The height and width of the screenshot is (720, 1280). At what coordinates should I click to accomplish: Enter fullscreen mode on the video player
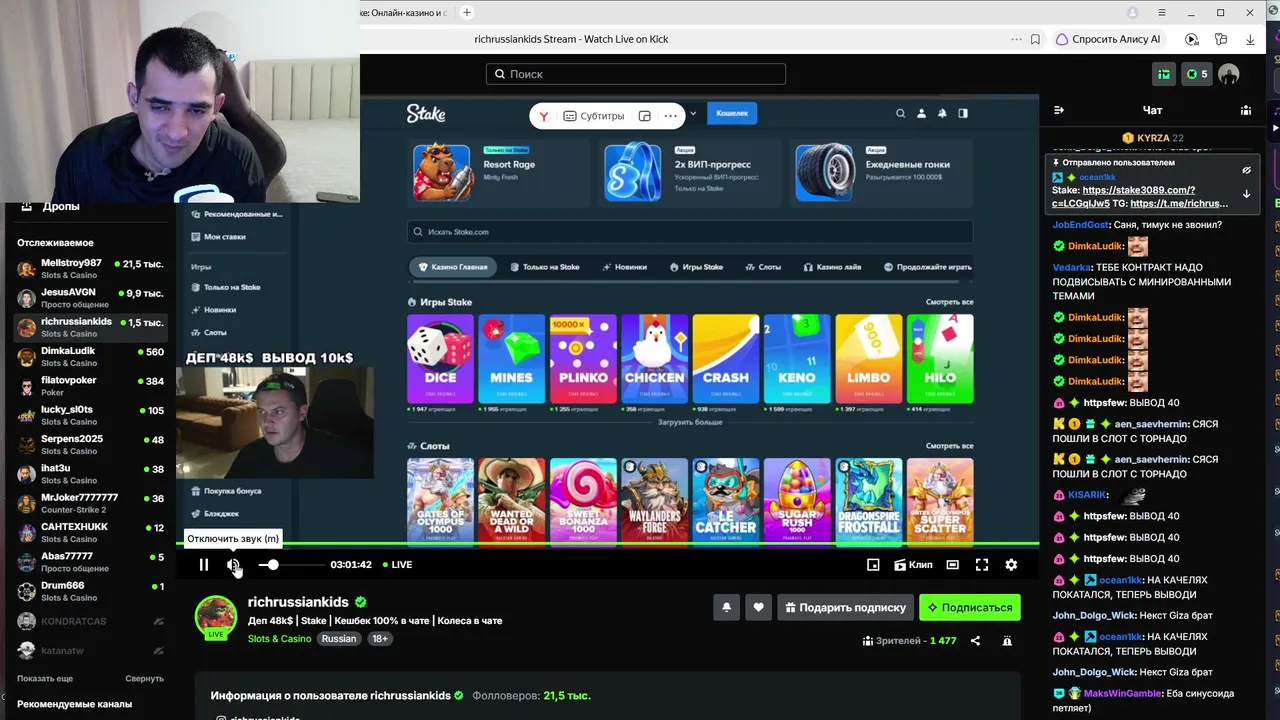[982, 565]
